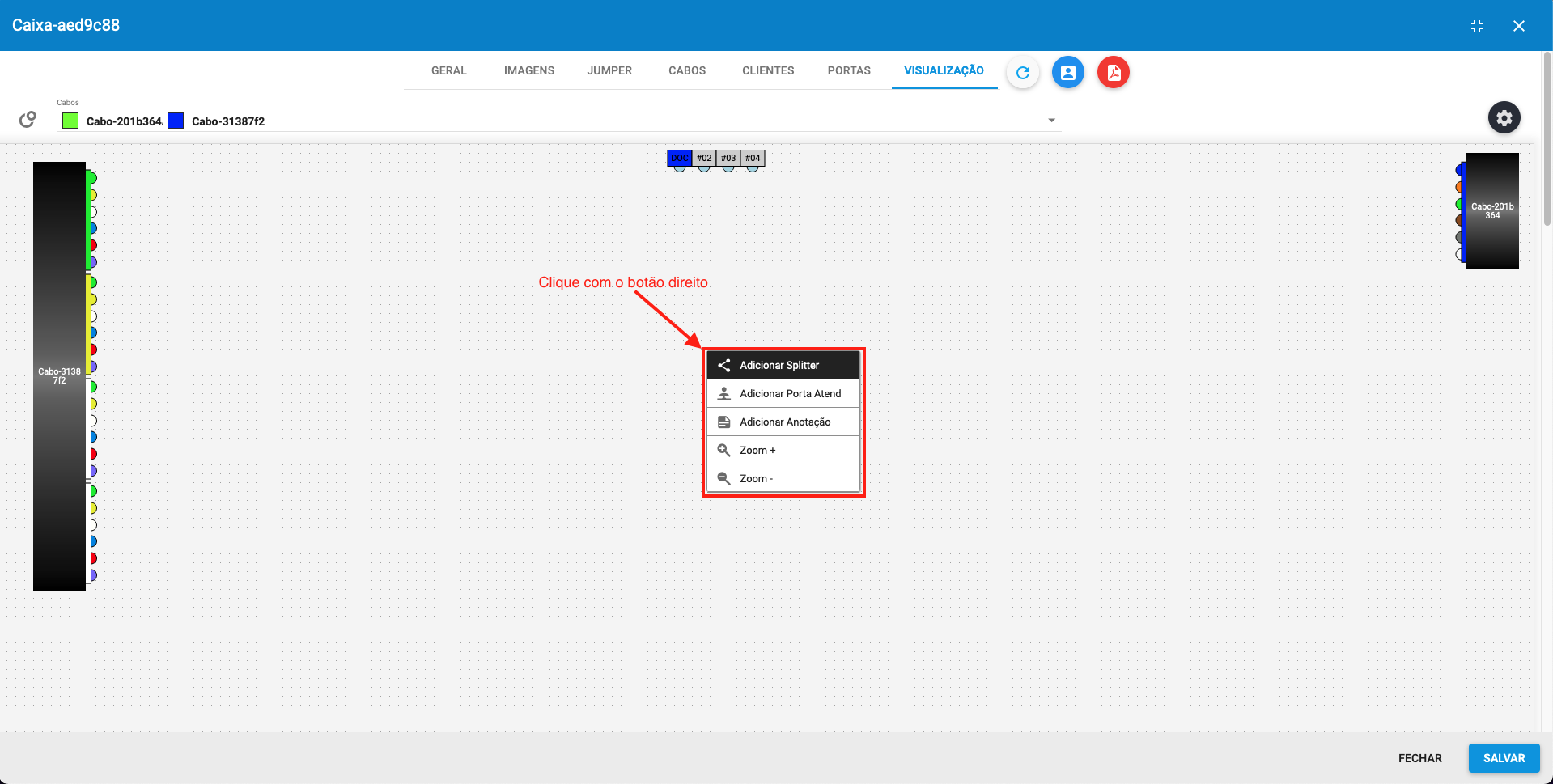The image size is (1553, 784).
Task: Click the Zoom - magnifier icon
Action: pyautogui.click(x=724, y=478)
